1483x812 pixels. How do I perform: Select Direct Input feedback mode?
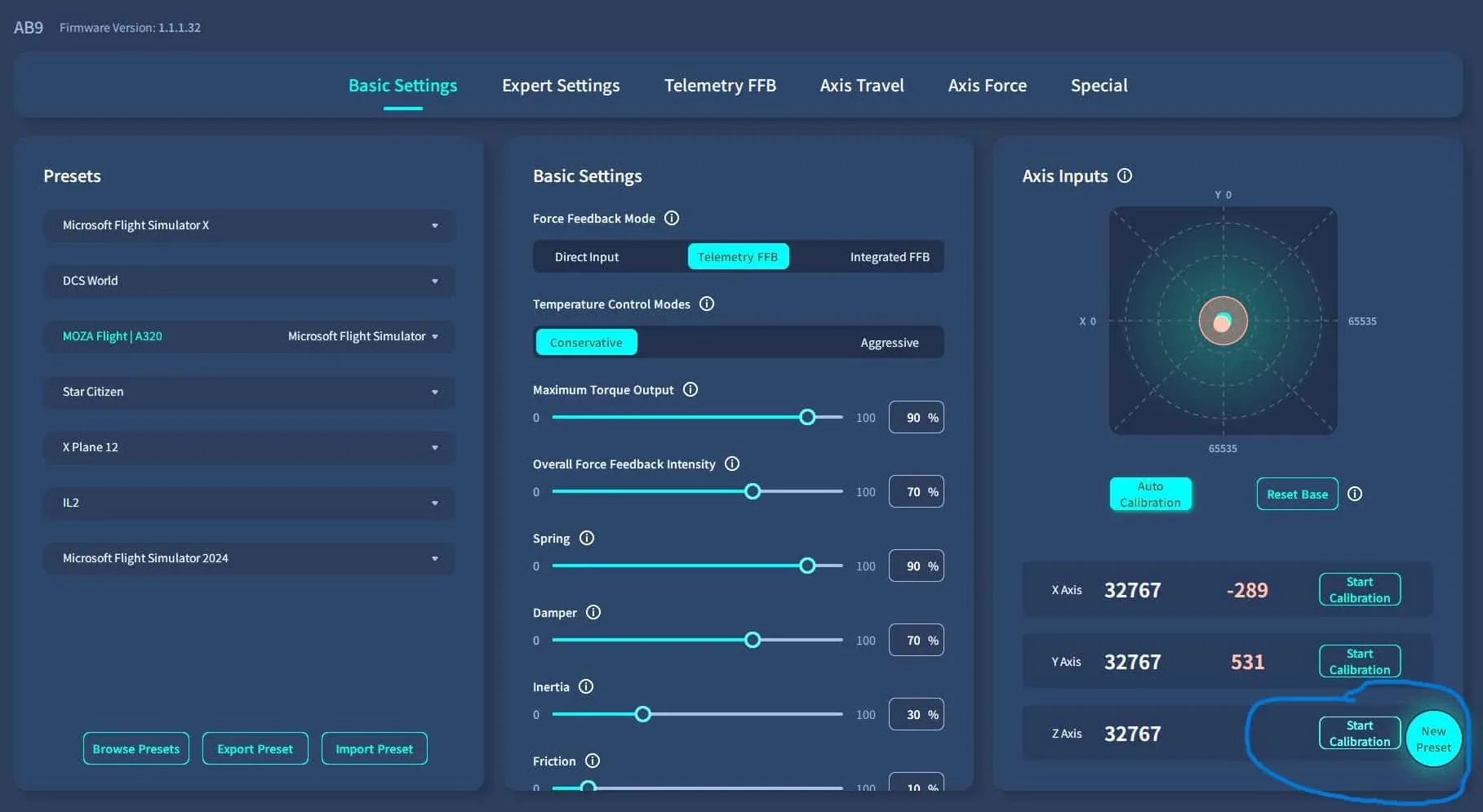pos(587,256)
